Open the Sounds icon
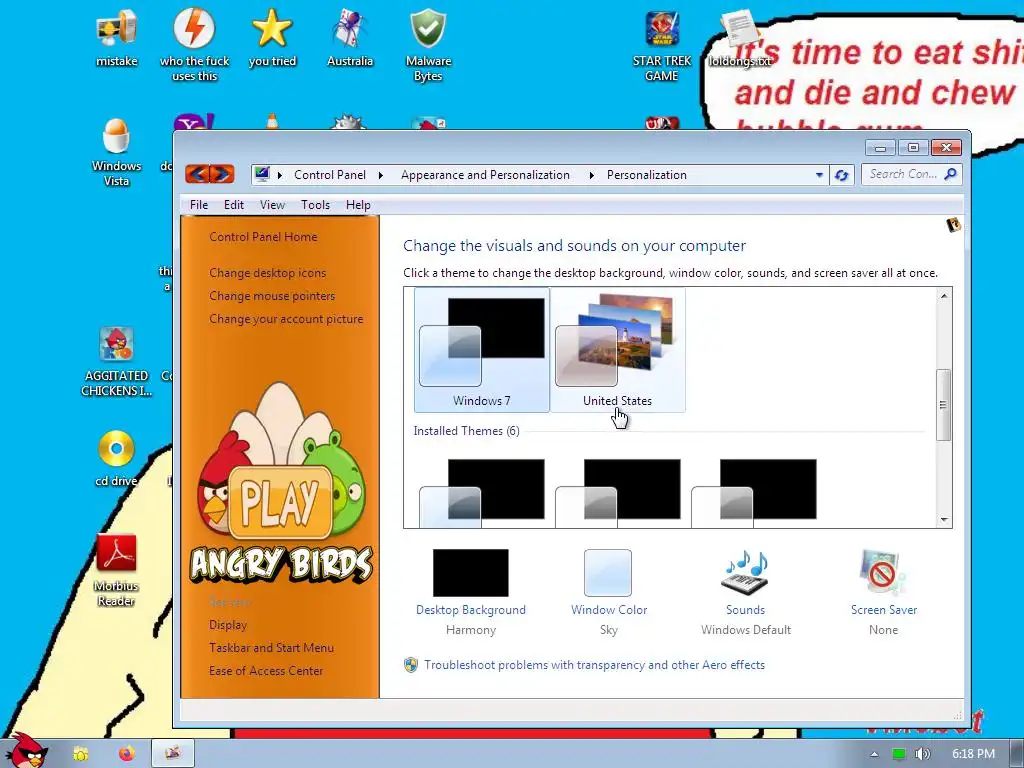The height and width of the screenshot is (768, 1024). click(745, 573)
